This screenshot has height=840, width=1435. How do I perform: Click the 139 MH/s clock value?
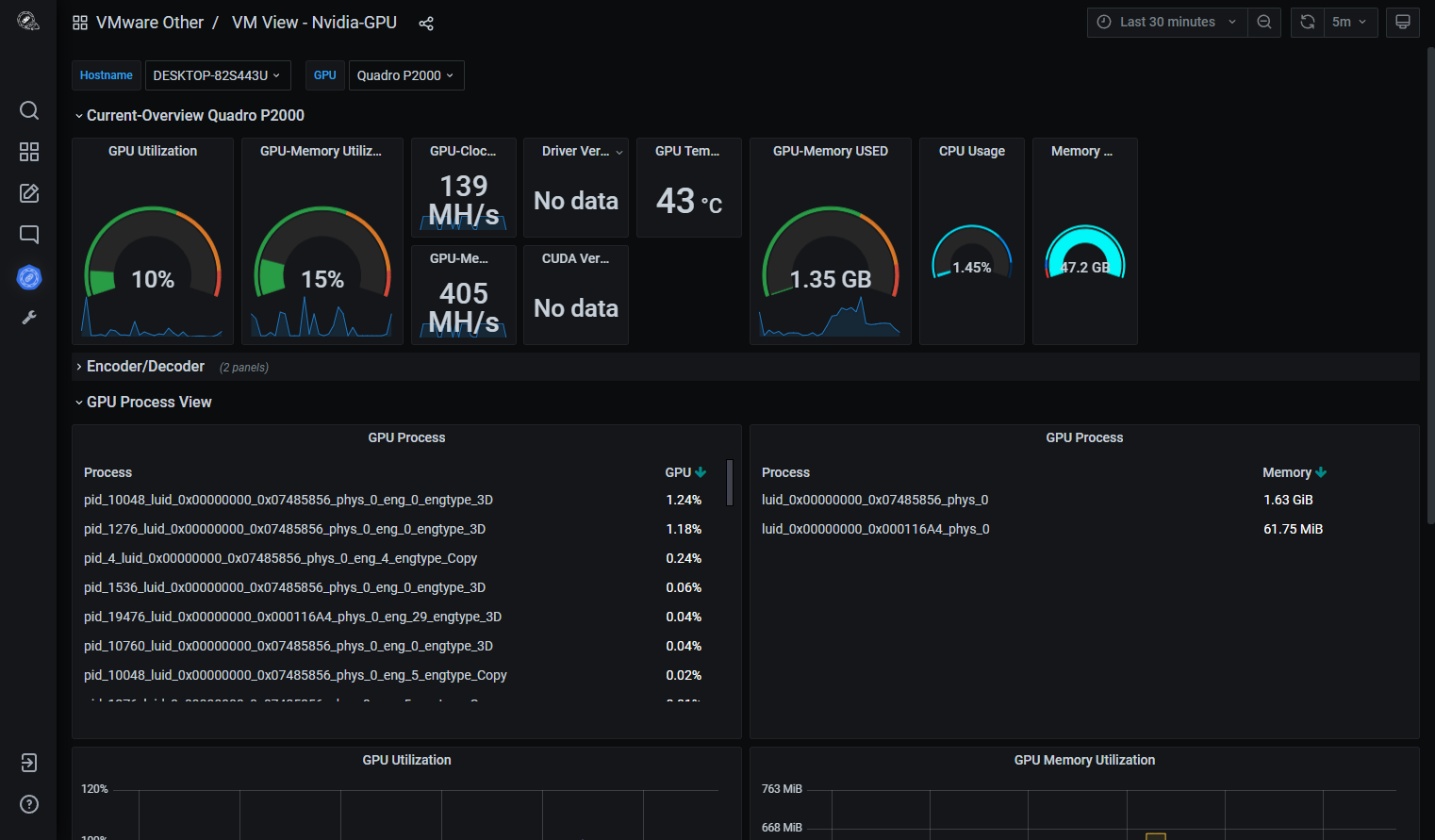click(x=464, y=200)
